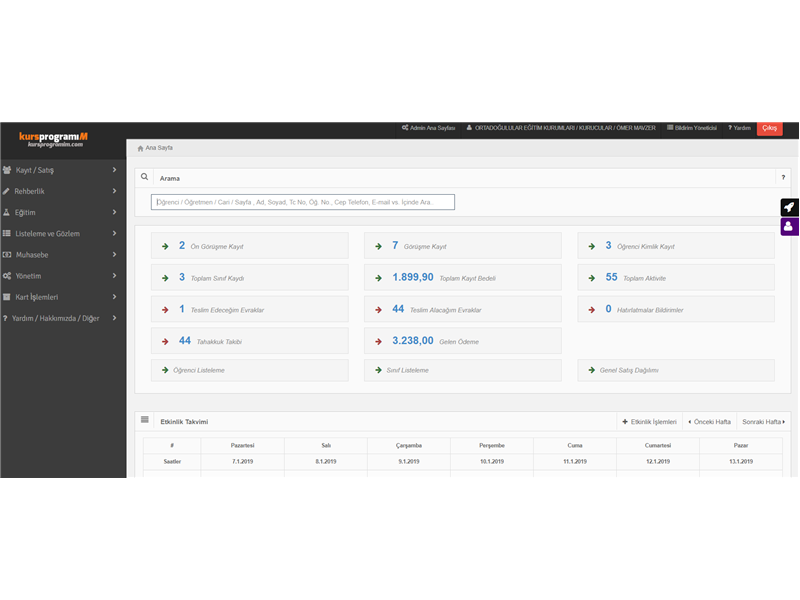Go to Sonraki Hafta in calendar
The height and width of the screenshot is (600, 800).
(763, 422)
